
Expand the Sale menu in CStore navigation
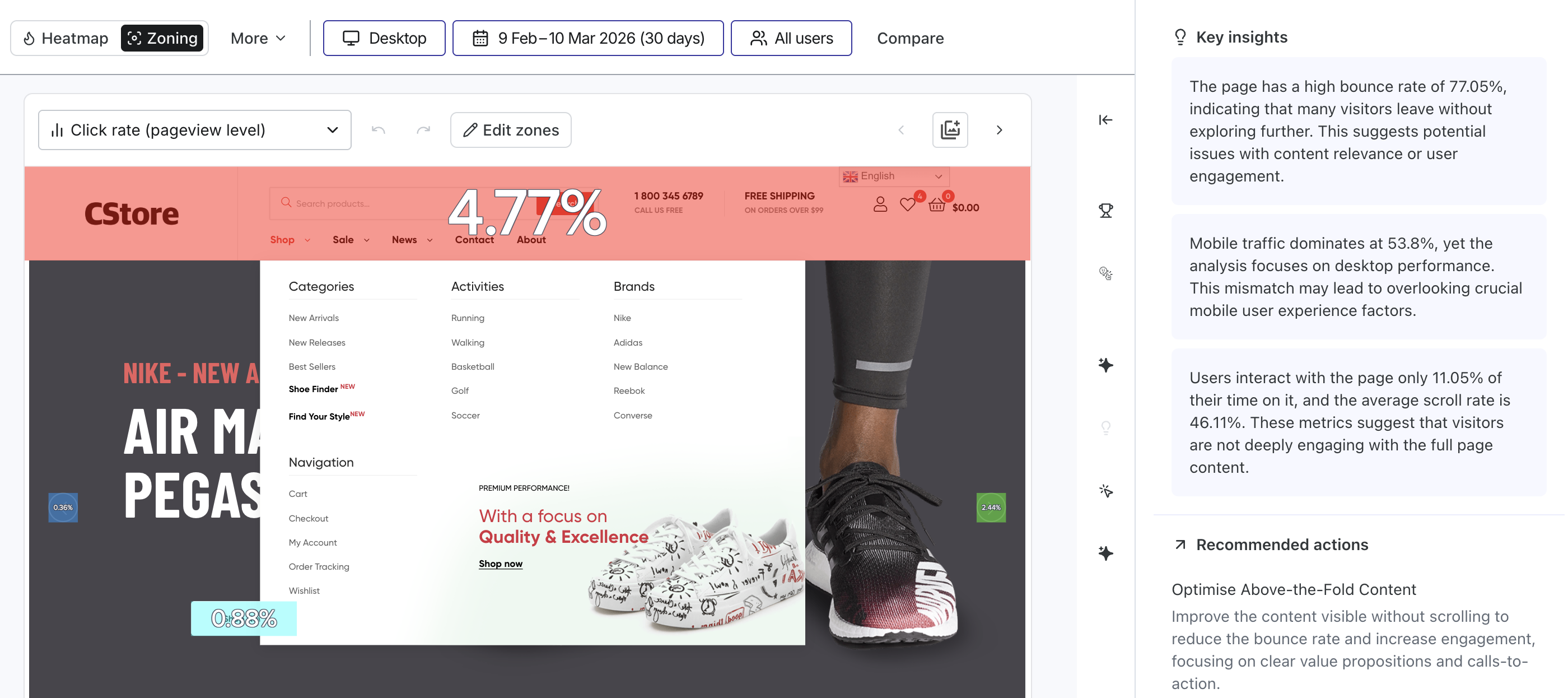[351, 240]
